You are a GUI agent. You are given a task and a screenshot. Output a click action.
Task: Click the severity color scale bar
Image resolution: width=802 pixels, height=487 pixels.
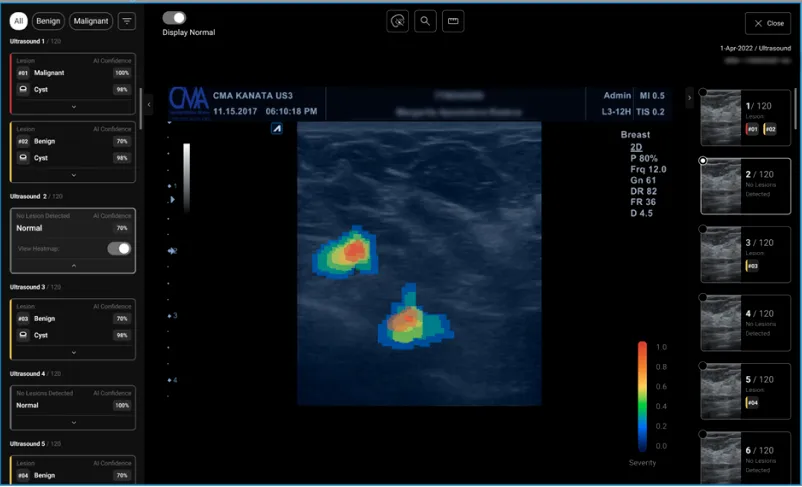[x=642, y=398]
